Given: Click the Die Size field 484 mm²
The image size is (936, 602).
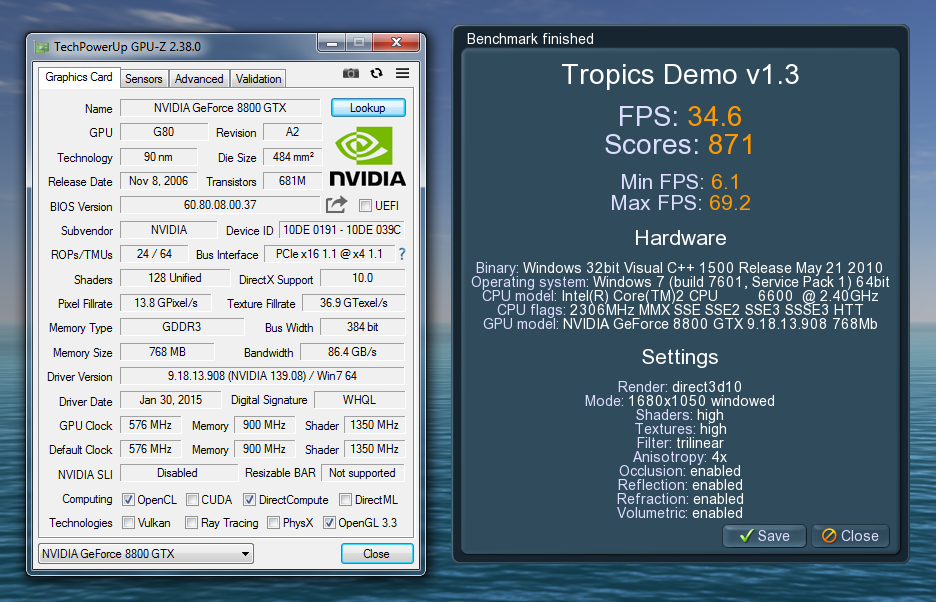Looking at the screenshot, I should coord(292,156).
